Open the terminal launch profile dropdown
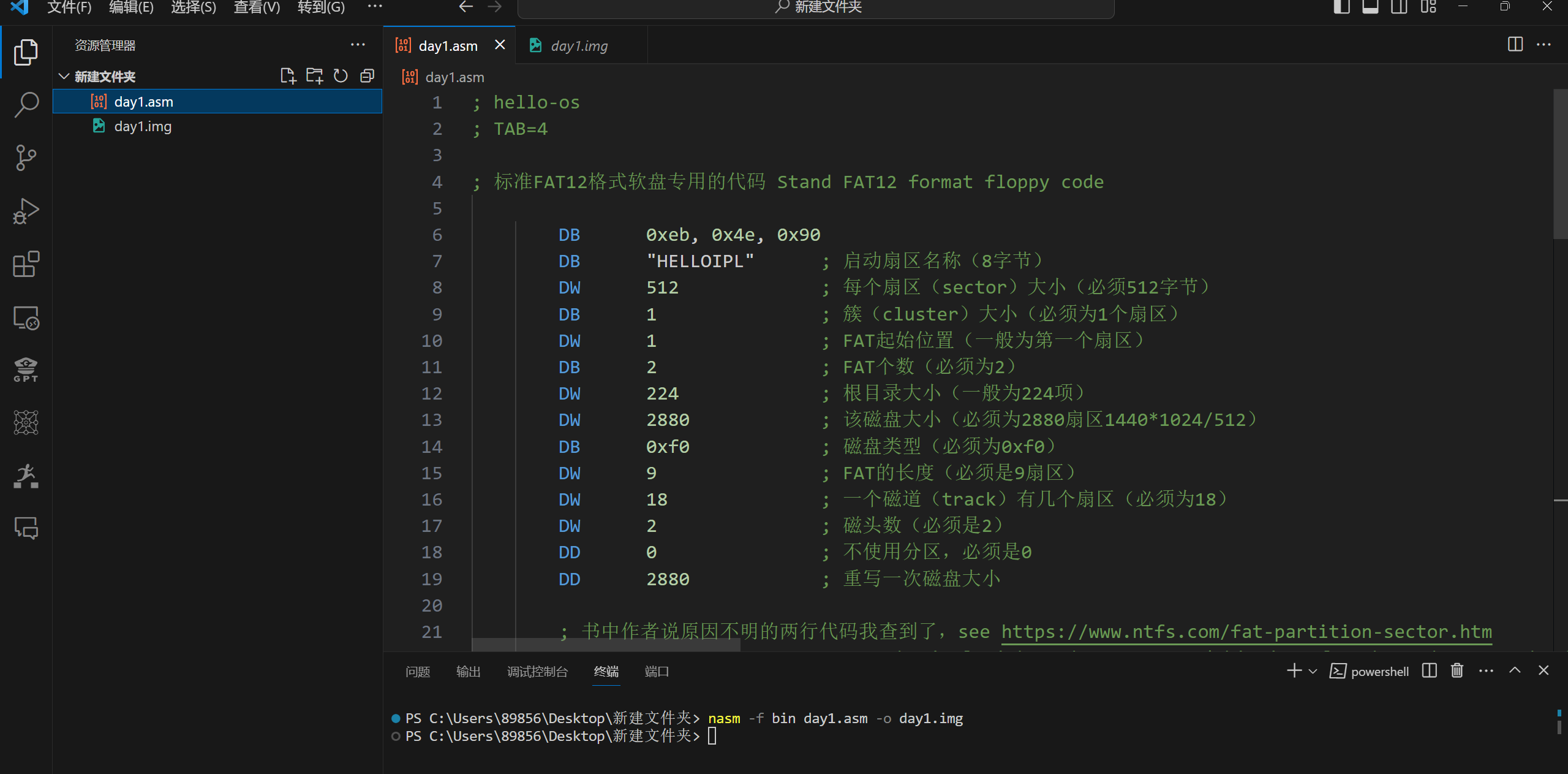Viewport: 1568px width, 774px height. [x=1313, y=672]
